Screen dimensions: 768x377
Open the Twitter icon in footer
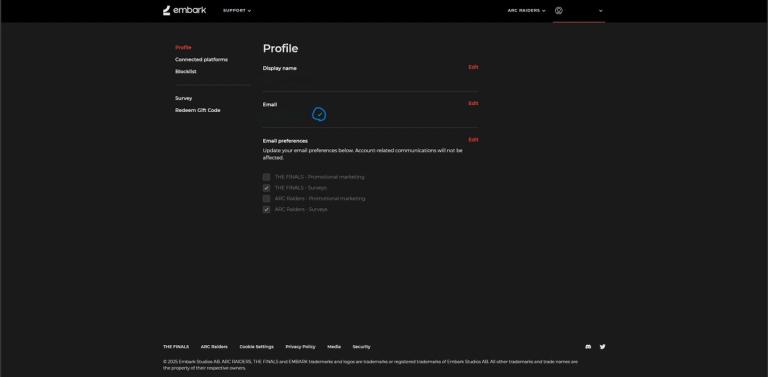pyautogui.click(x=602, y=347)
